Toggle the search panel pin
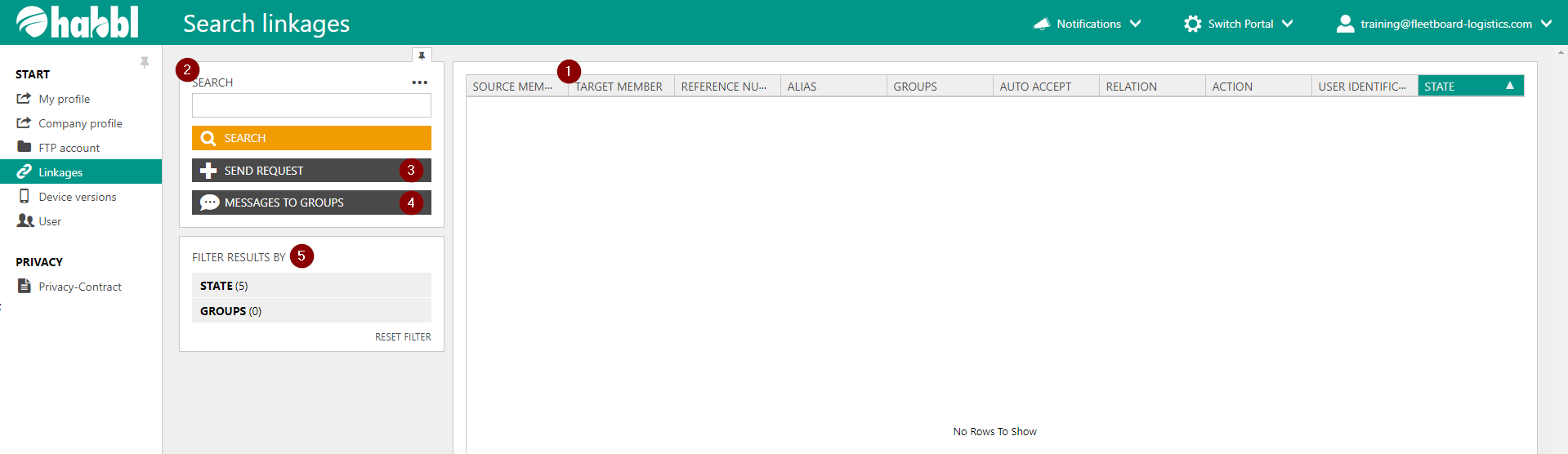The width and height of the screenshot is (1568, 454). (422, 56)
